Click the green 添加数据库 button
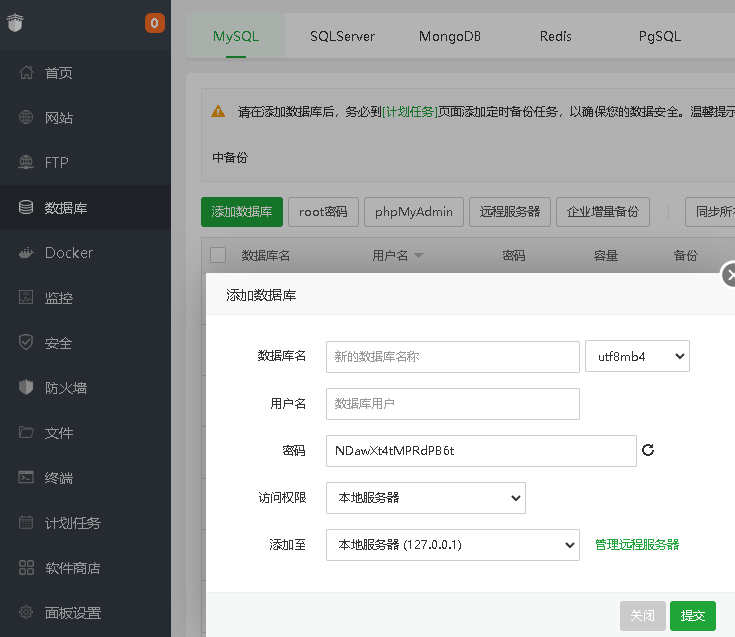Screen dimensions: 735x637 click(x=242, y=212)
